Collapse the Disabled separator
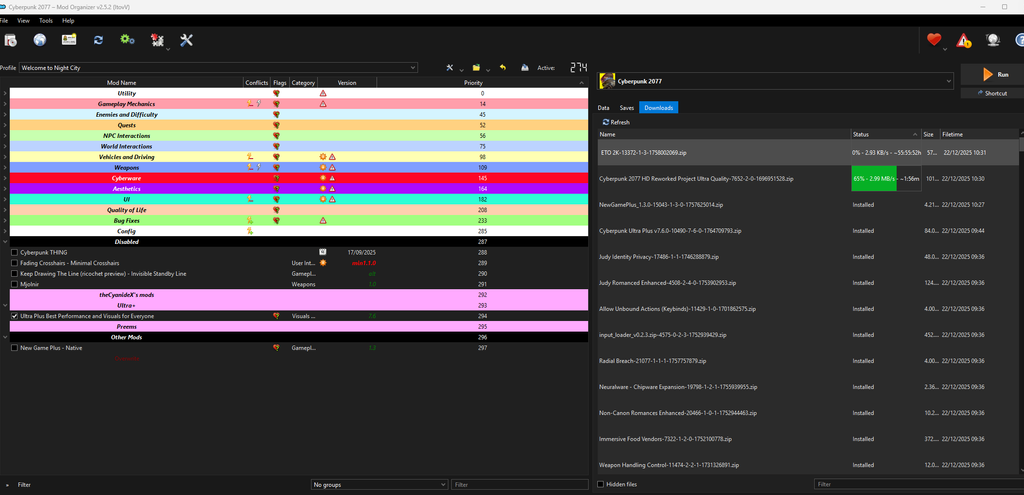 5,242
